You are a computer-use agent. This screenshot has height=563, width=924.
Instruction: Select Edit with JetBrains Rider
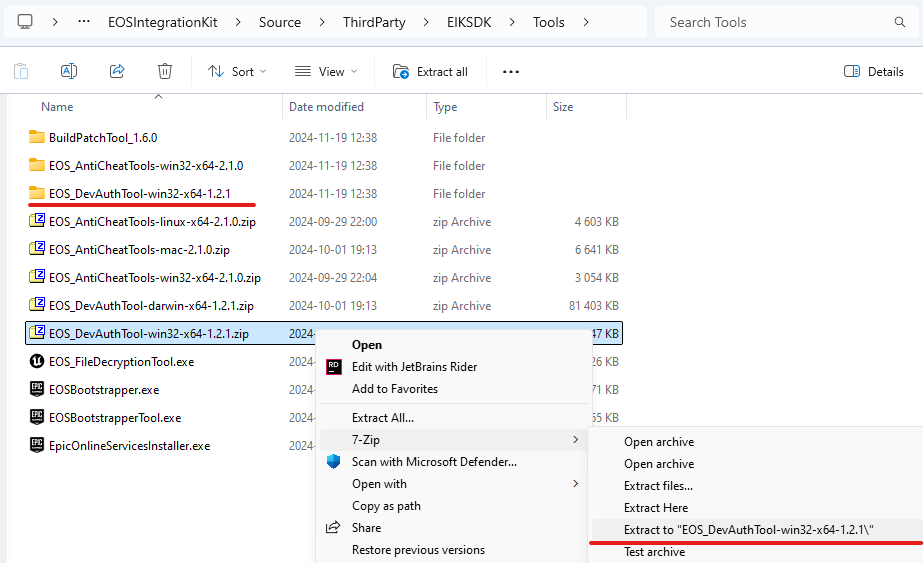click(414, 367)
